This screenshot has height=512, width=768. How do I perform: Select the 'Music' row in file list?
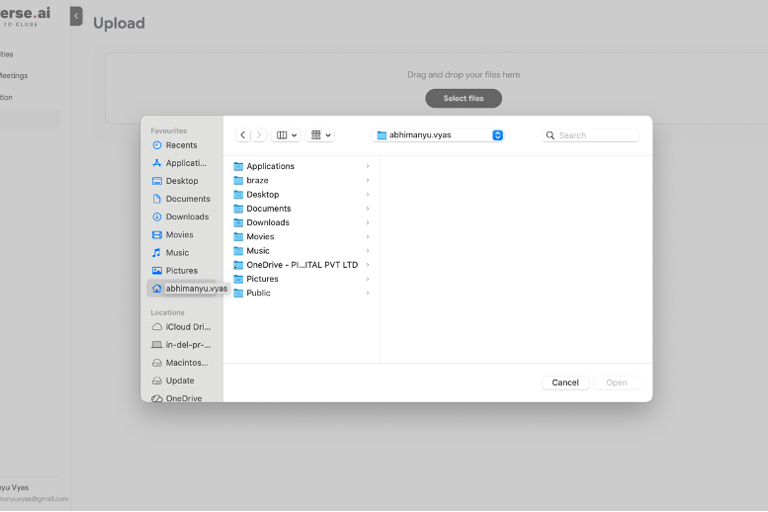click(x=302, y=251)
